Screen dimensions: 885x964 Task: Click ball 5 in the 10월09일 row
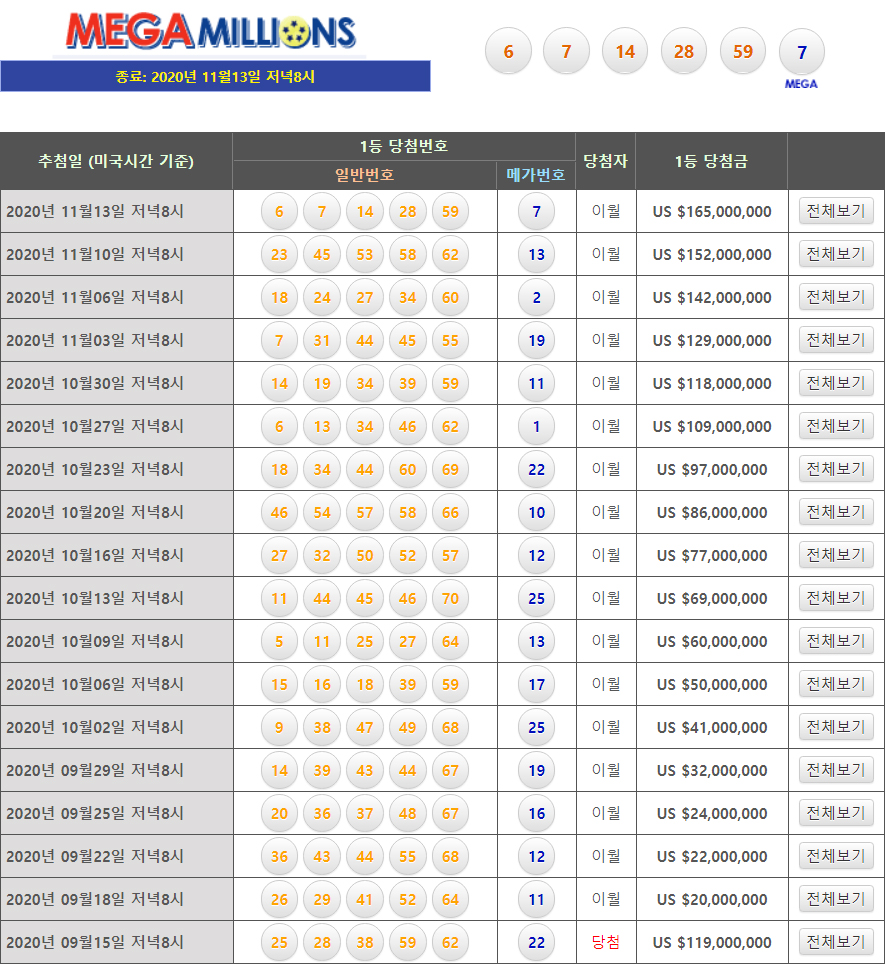click(x=279, y=641)
